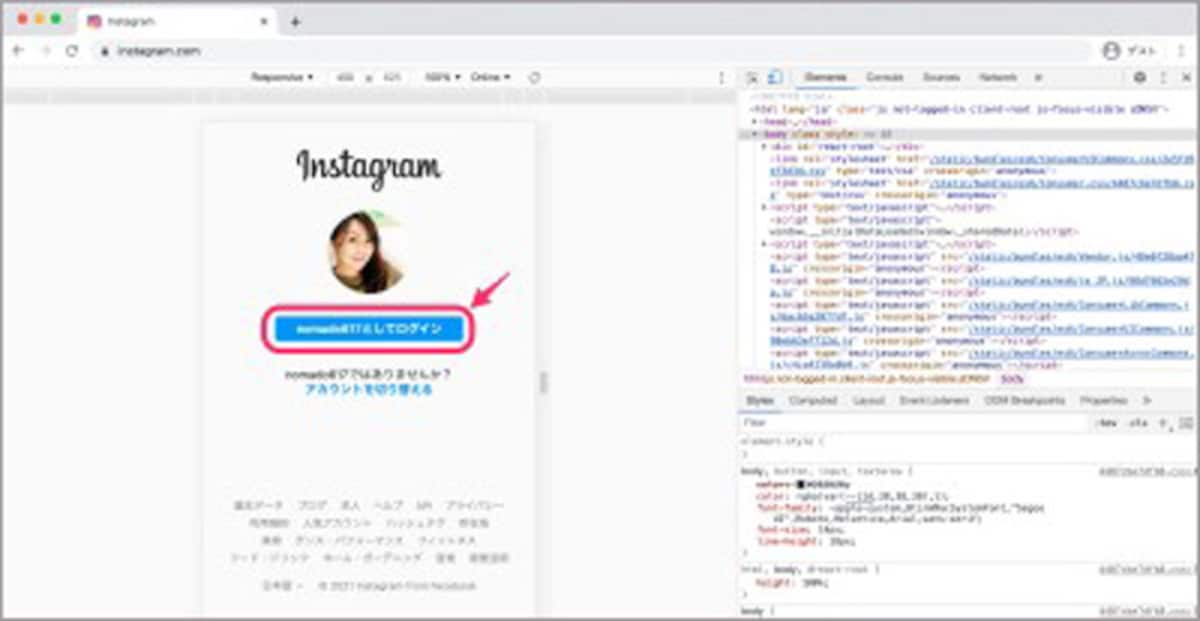Go forward in browser history

tap(45, 50)
